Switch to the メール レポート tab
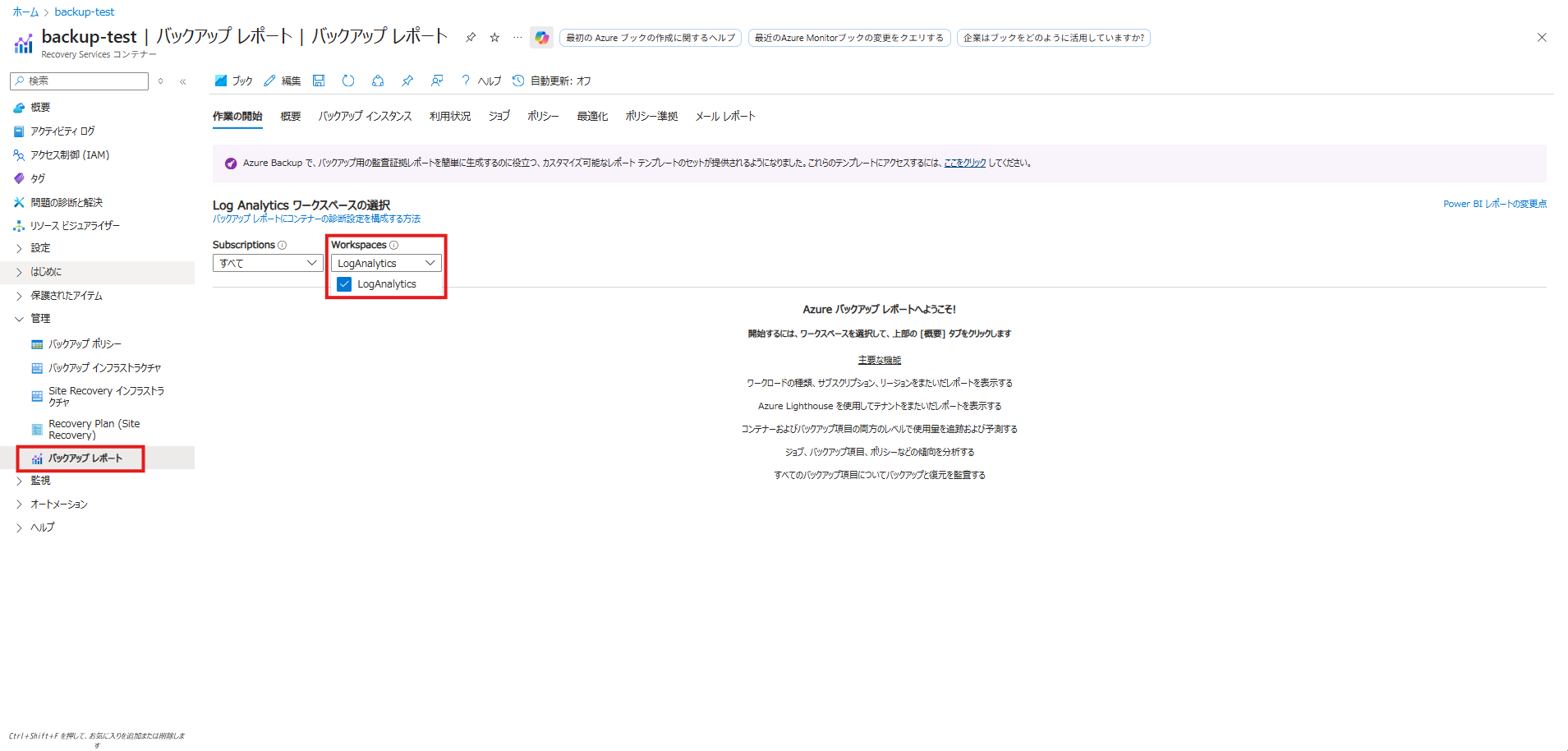Image resolution: width=1568 pixels, height=751 pixels. pyautogui.click(x=724, y=117)
